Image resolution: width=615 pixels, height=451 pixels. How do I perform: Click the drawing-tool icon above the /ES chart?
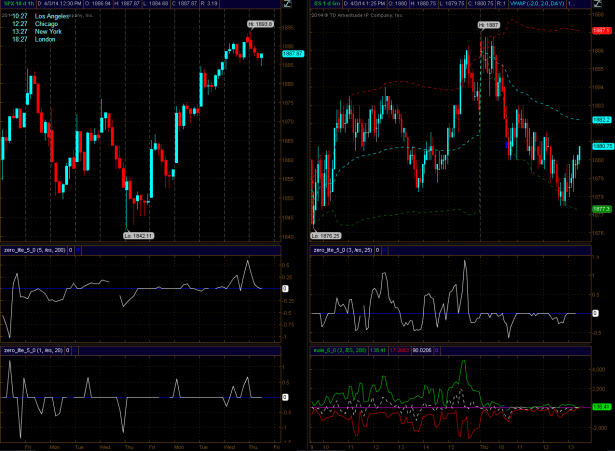click(x=597, y=4)
